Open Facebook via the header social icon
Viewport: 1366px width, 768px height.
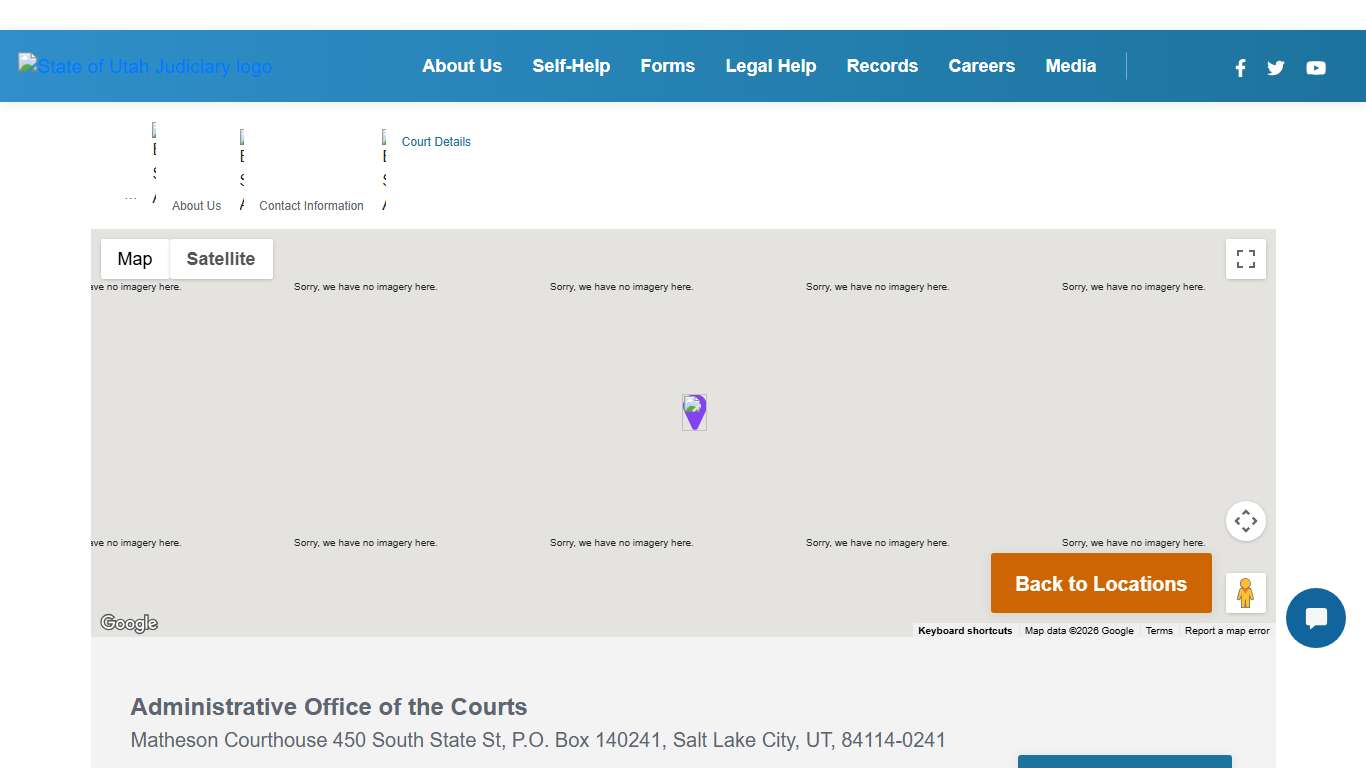(x=1240, y=68)
